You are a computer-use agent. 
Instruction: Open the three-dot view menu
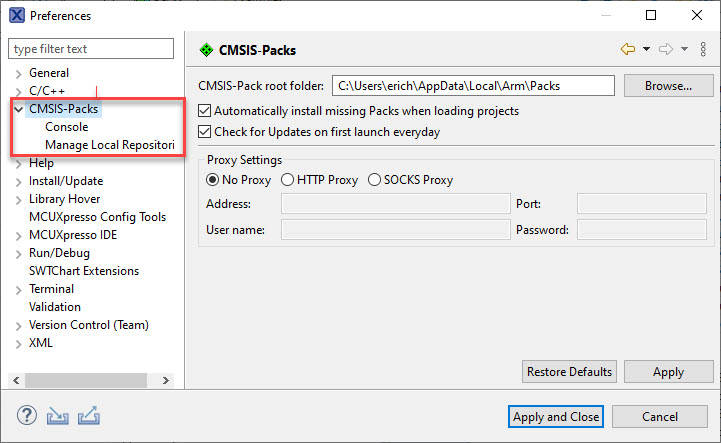click(704, 49)
